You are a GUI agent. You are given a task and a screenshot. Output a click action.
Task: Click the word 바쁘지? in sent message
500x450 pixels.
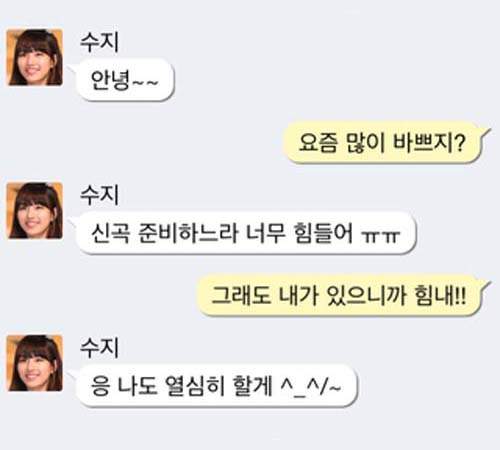(429, 142)
